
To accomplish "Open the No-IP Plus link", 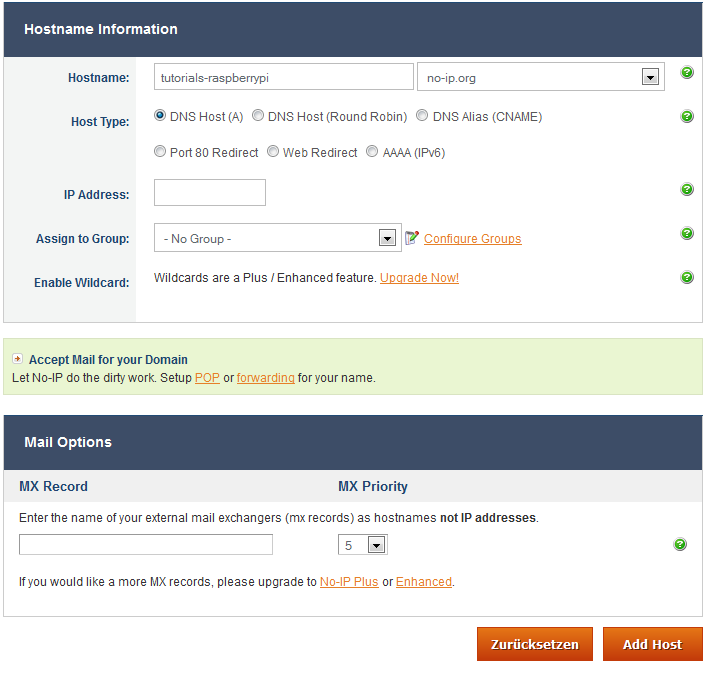I will pos(349,581).
